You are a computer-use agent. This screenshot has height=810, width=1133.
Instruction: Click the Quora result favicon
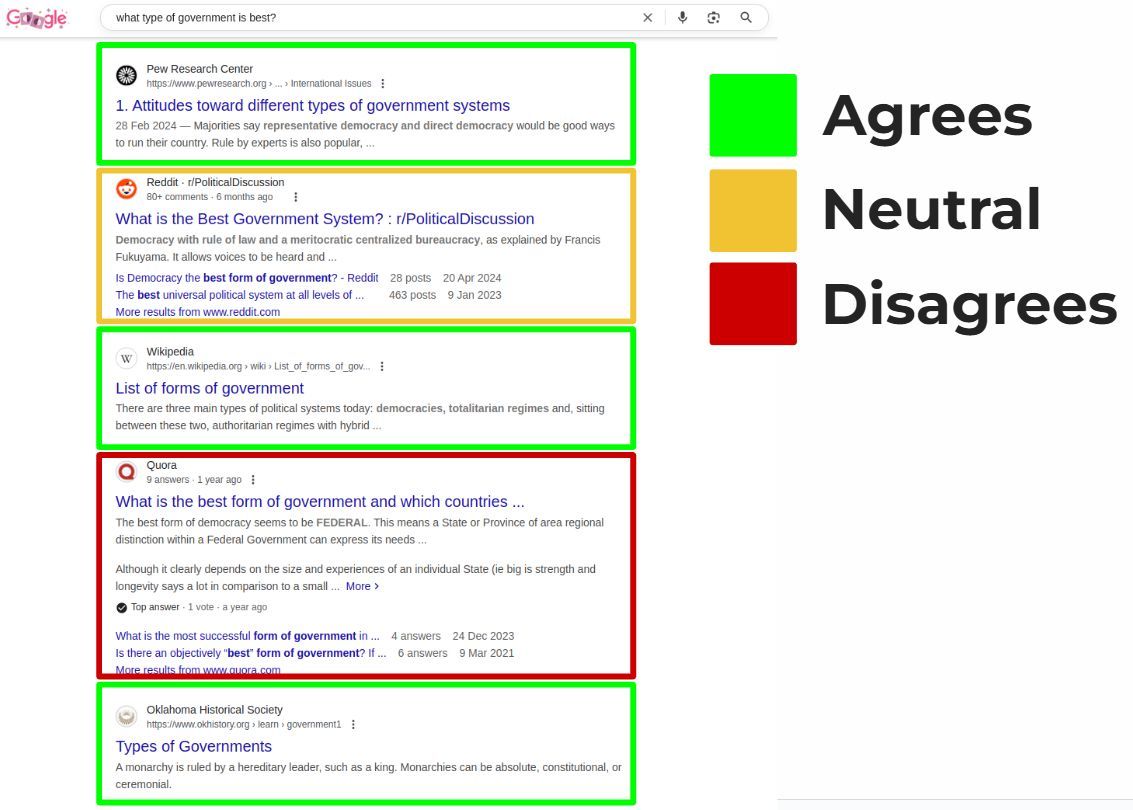(126, 472)
